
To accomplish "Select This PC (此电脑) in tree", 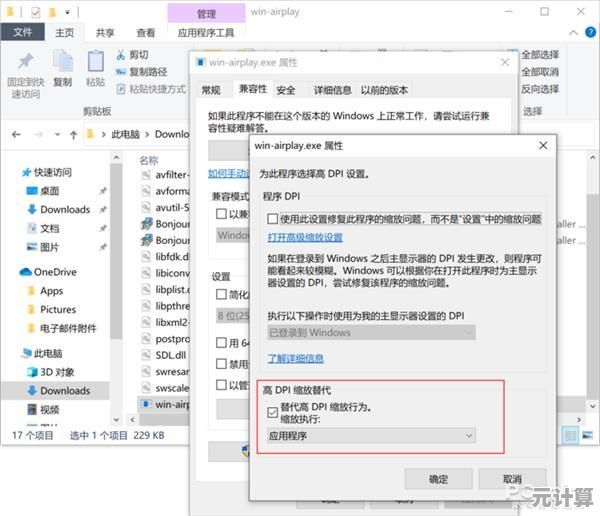I will click(x=42, y=353).
